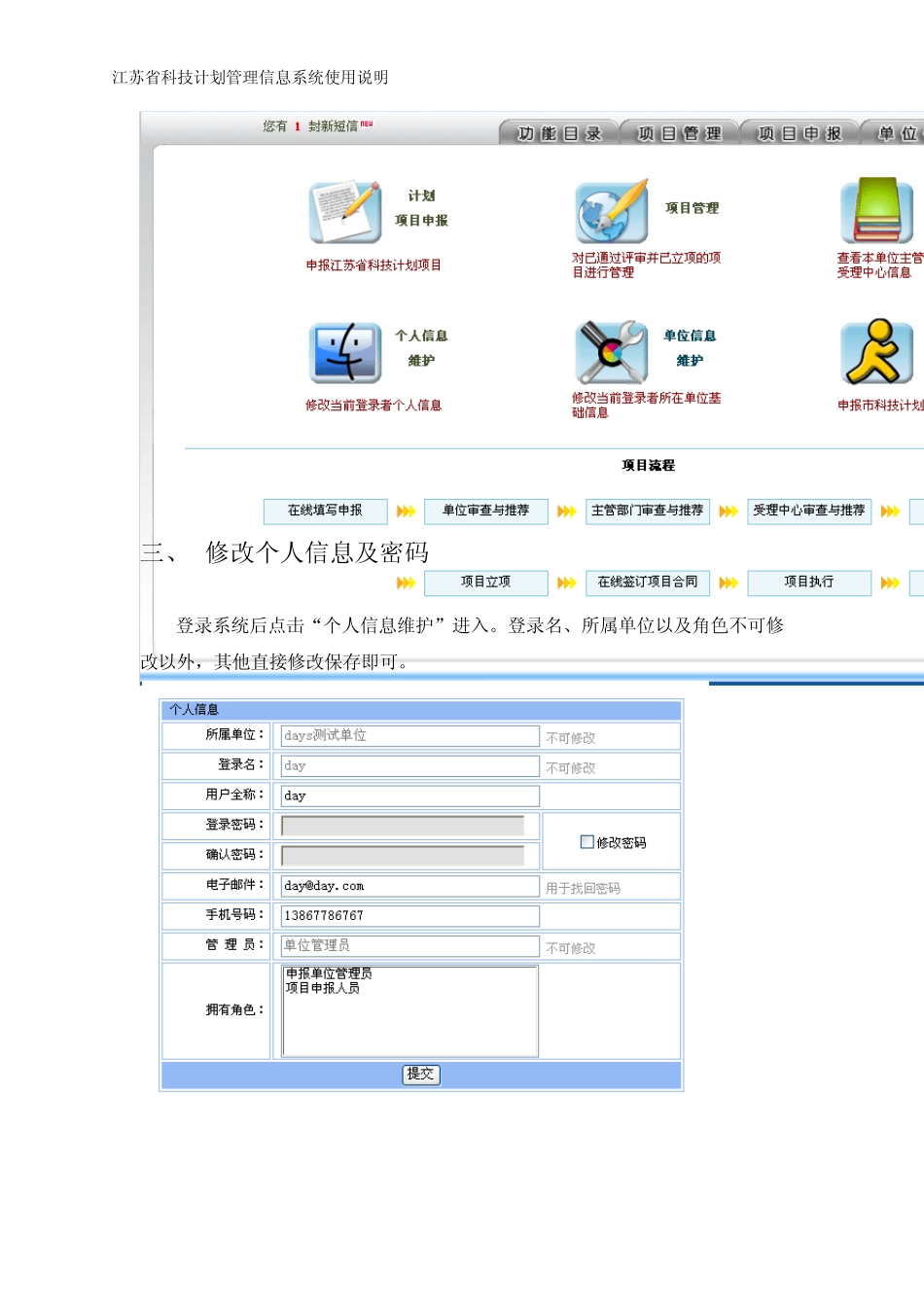
Task: Submit the form with 提交 button
Action: [x=421, y=1075]
